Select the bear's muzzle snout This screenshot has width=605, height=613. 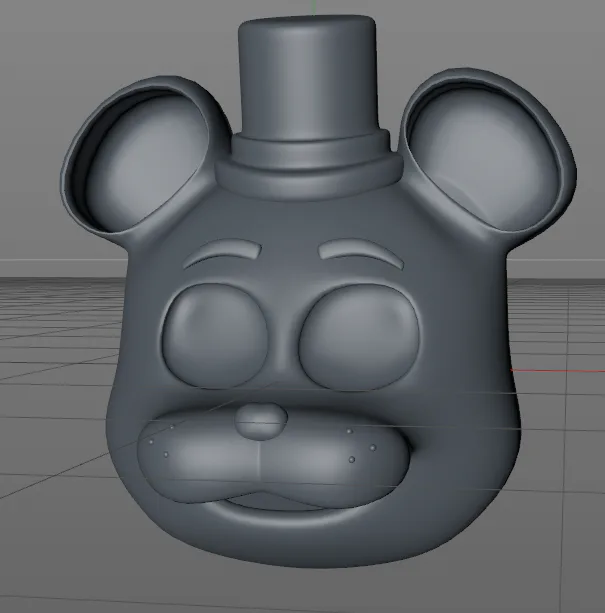[274, 457]
